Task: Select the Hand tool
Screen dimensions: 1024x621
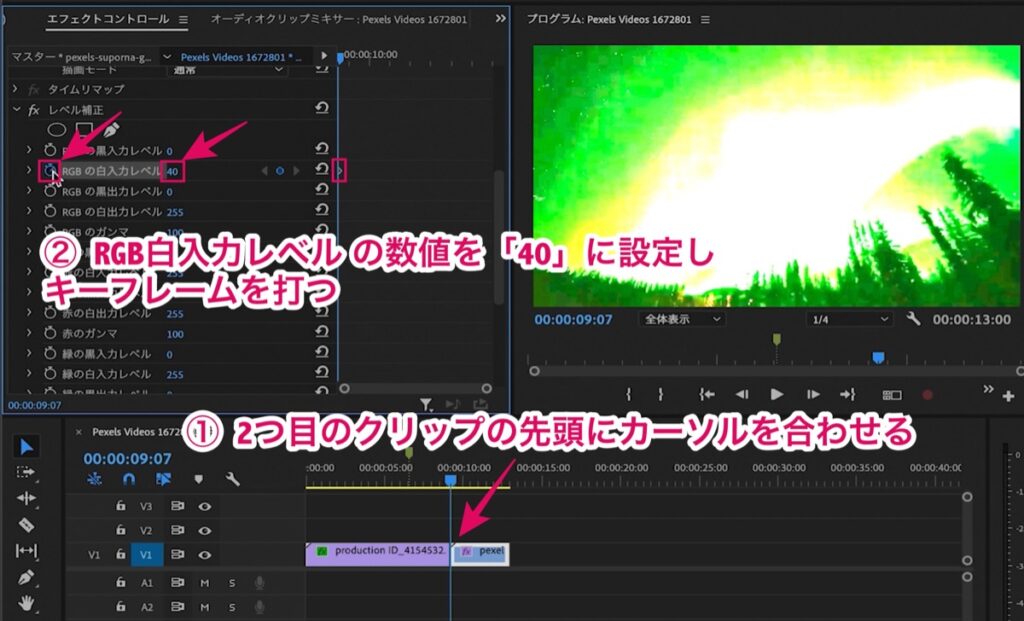Action: (x=26, y=603)
